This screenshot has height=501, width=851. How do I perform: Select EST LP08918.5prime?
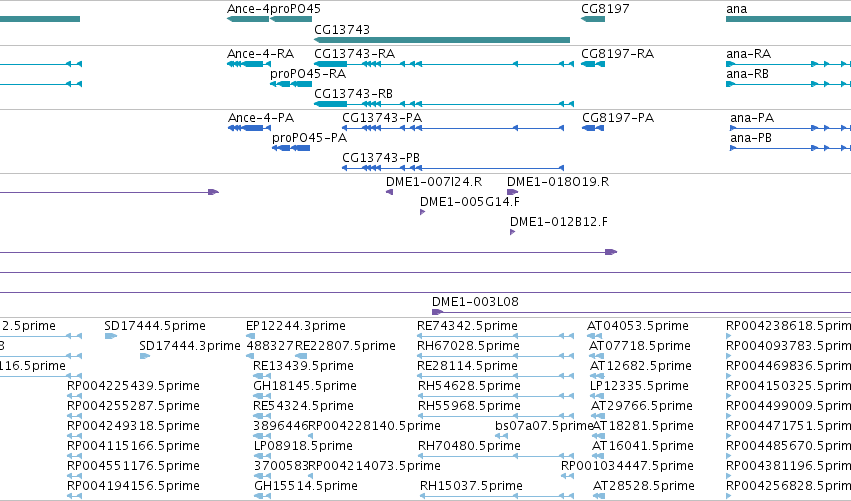point(262,457)
